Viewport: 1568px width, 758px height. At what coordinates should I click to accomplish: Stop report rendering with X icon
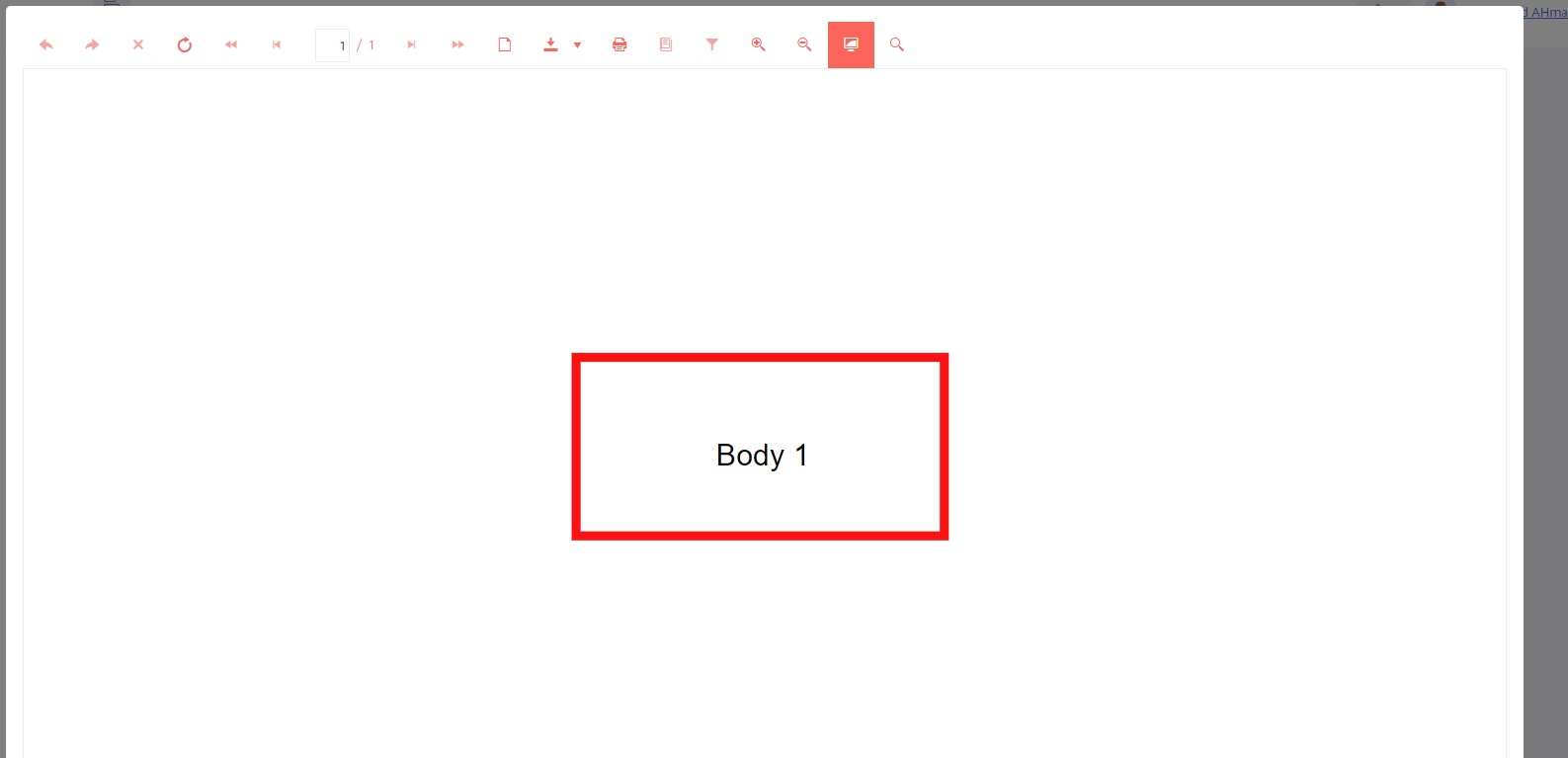click(138, 44)
